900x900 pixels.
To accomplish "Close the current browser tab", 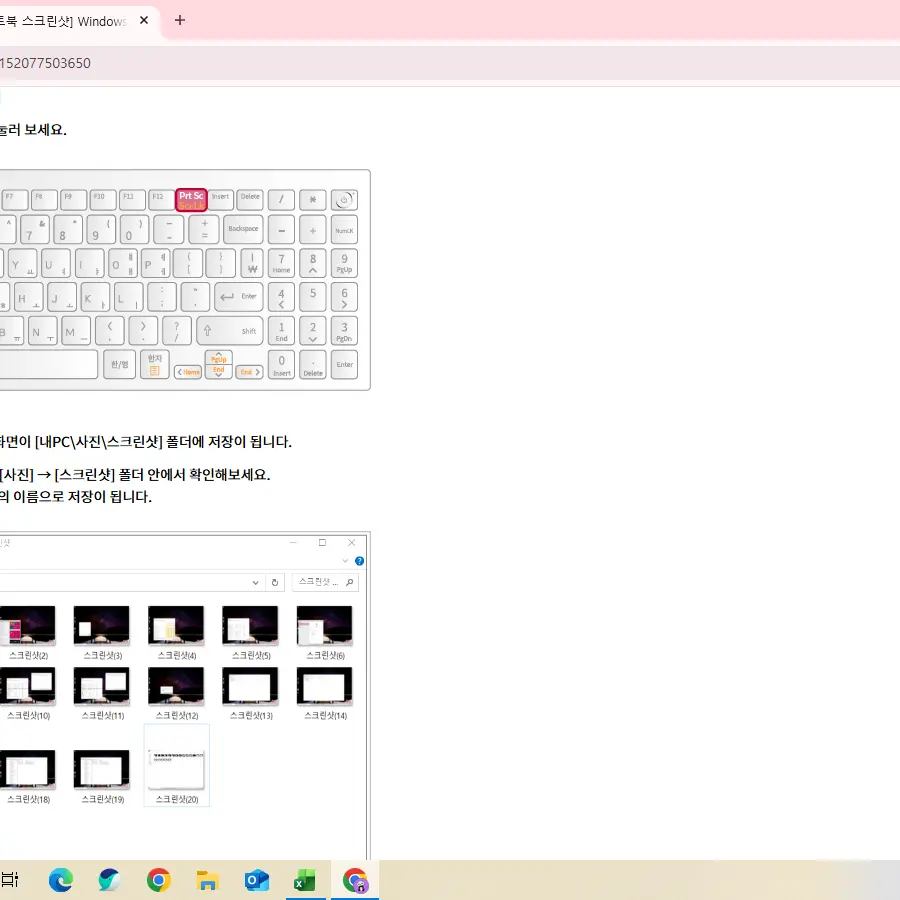I will [144, 21].
